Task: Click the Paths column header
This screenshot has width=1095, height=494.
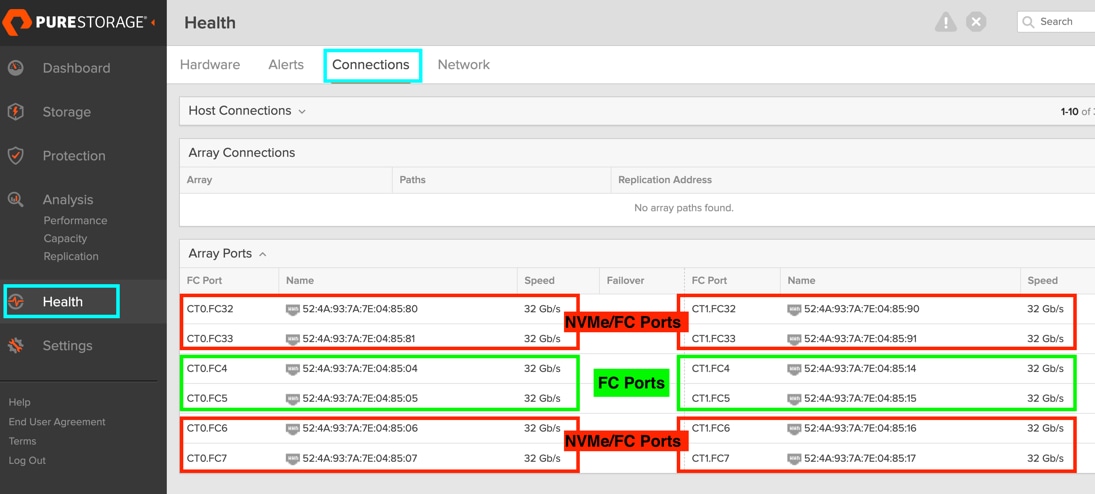Action: click(413, 180)
